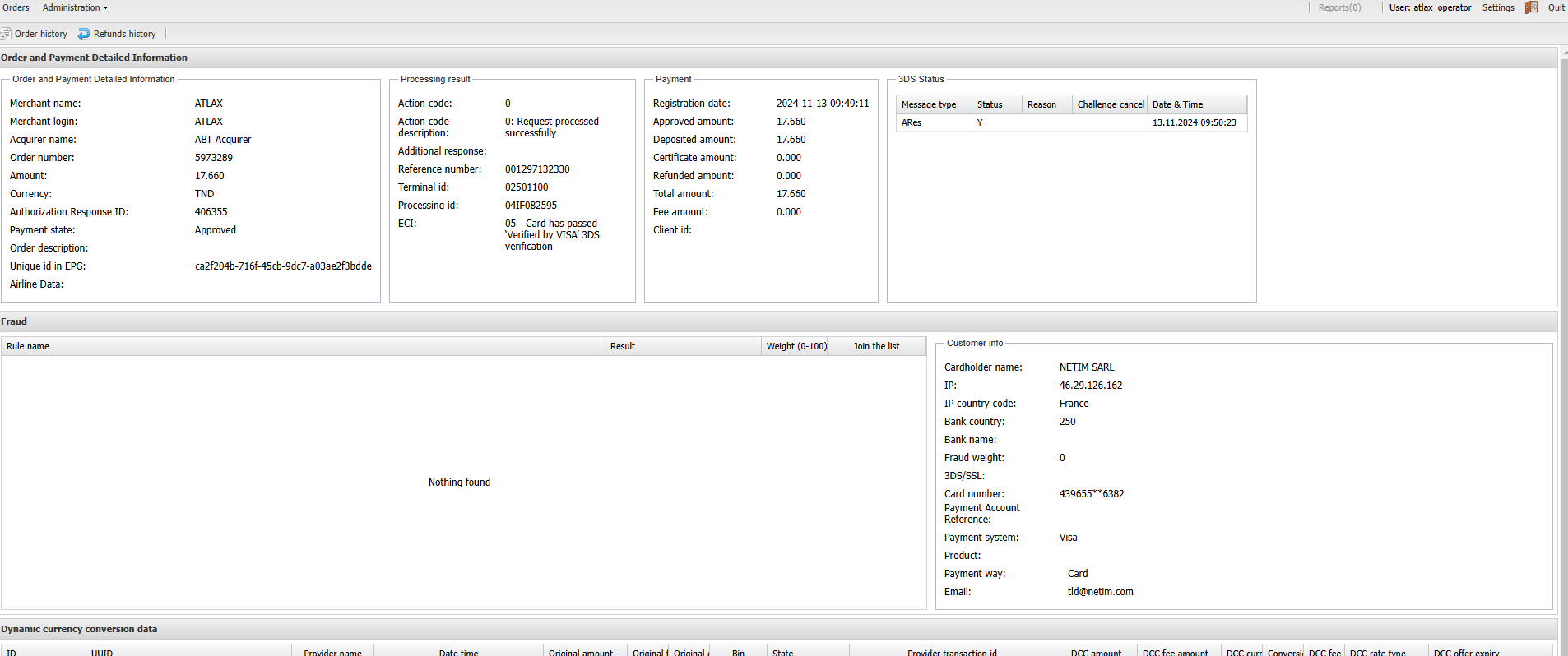Screen dimensions: 1568x656
Task: Open Settings in the top bar
Action: (x=1497, y=7)
